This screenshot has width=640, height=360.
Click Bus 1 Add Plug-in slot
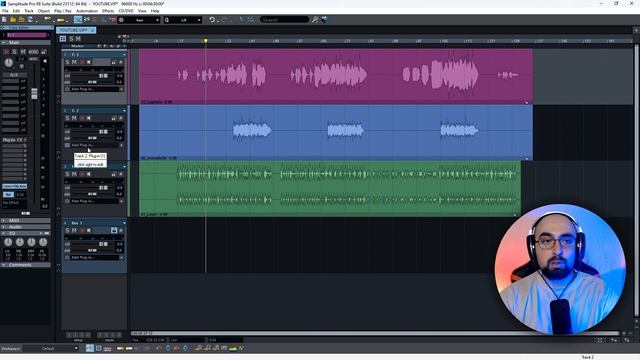tap(94, 258)
